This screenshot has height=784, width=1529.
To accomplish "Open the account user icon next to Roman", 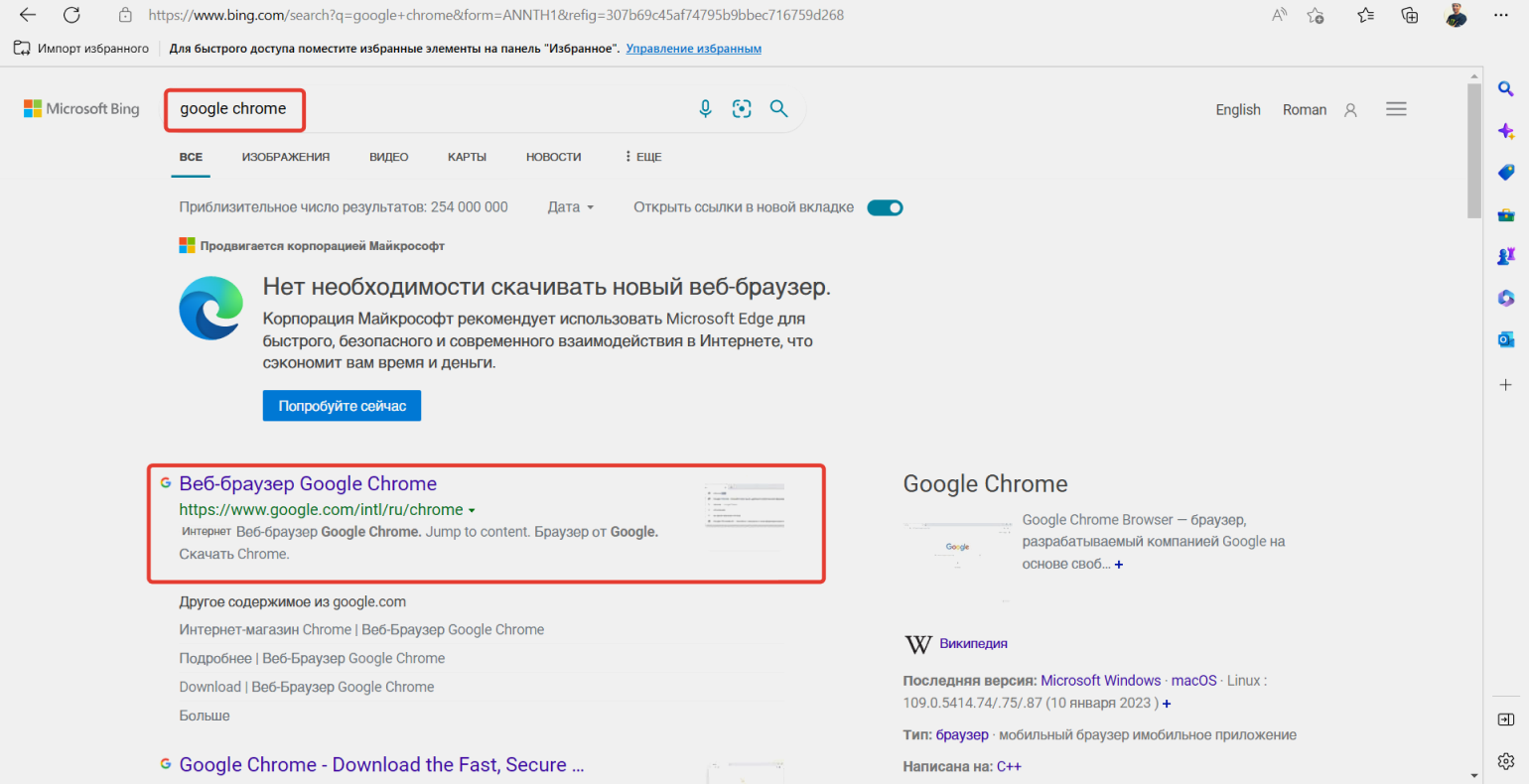I will tap(1350, 110).
